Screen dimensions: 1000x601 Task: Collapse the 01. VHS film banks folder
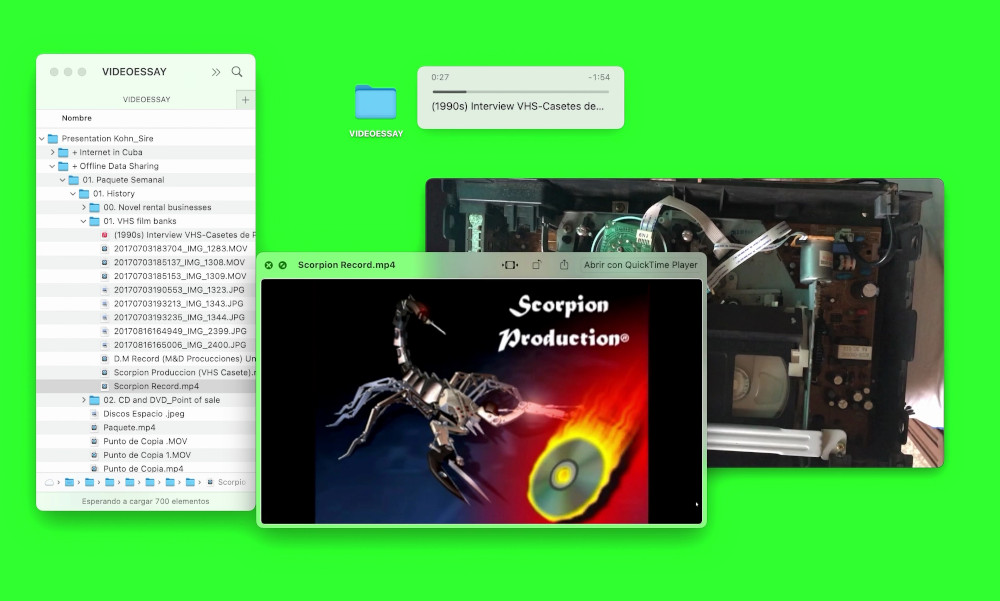[x=84, y=221]
